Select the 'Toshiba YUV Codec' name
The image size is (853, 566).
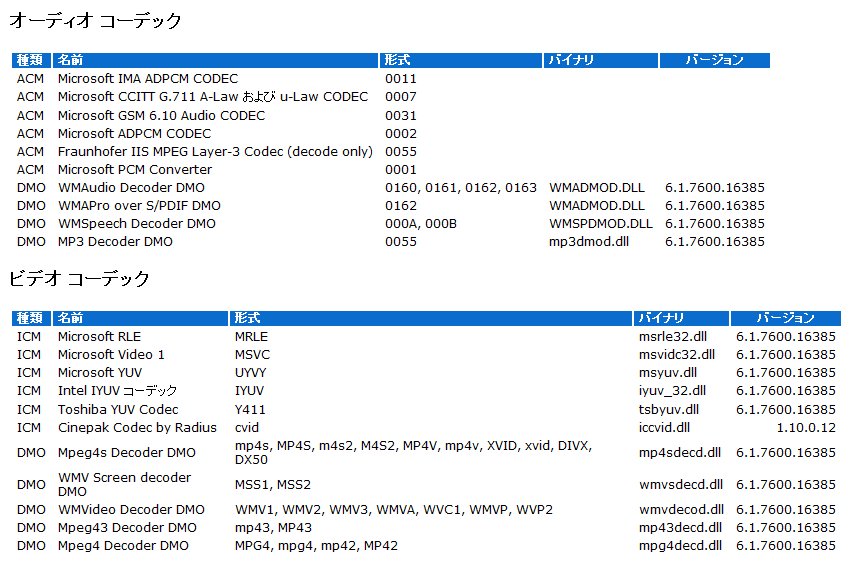[118, 409]
